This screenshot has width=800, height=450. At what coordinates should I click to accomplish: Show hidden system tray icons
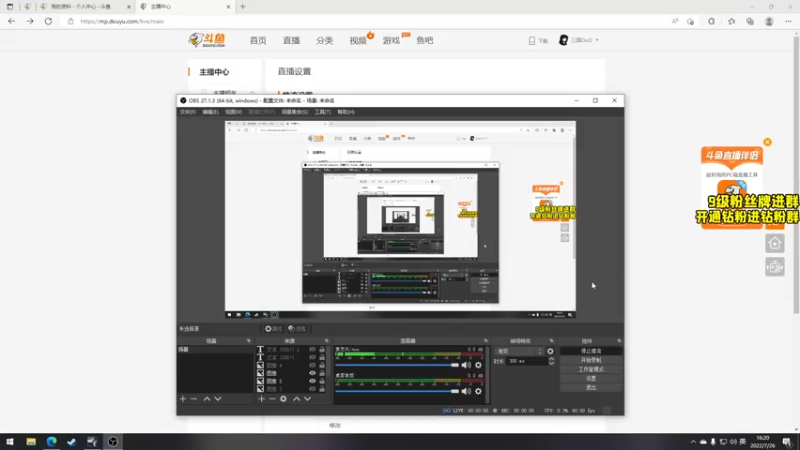click(x=693, y=442)
